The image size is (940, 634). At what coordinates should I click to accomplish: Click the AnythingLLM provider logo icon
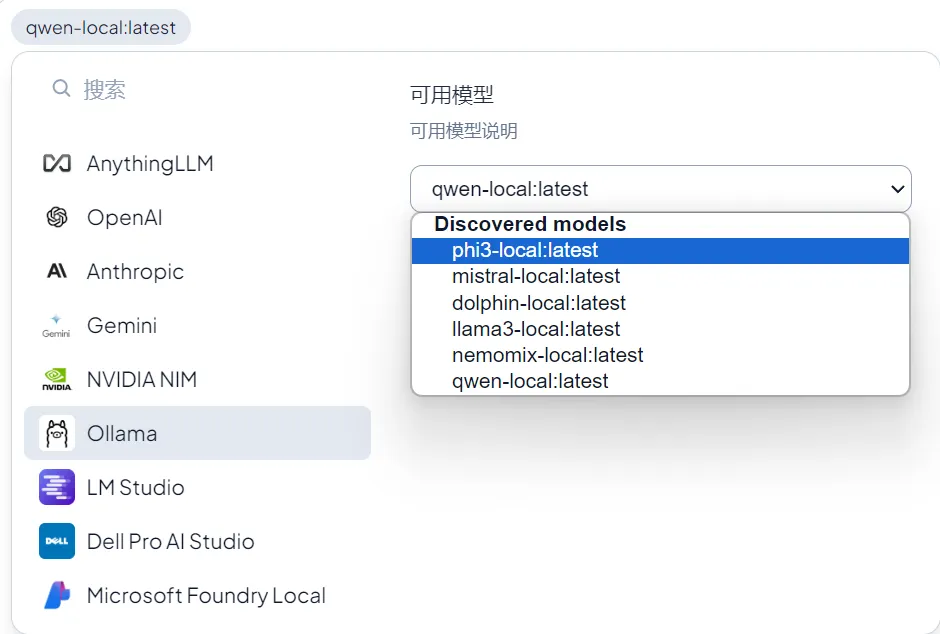pos(57,164)
